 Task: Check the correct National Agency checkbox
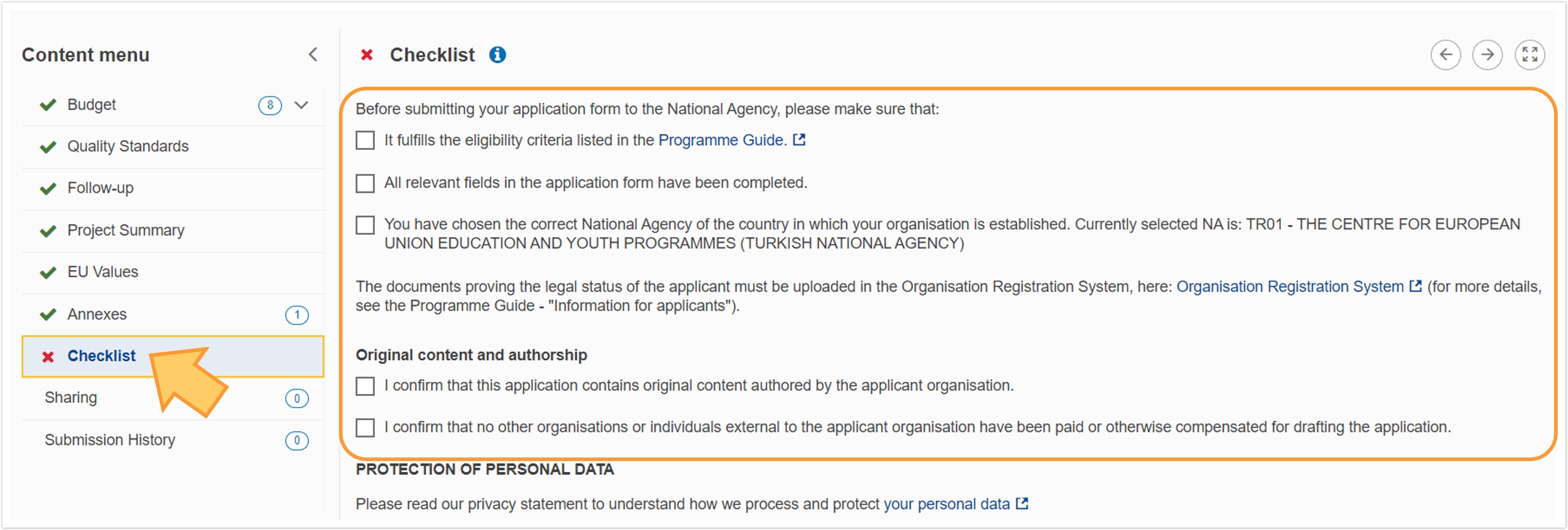[365, 225]
